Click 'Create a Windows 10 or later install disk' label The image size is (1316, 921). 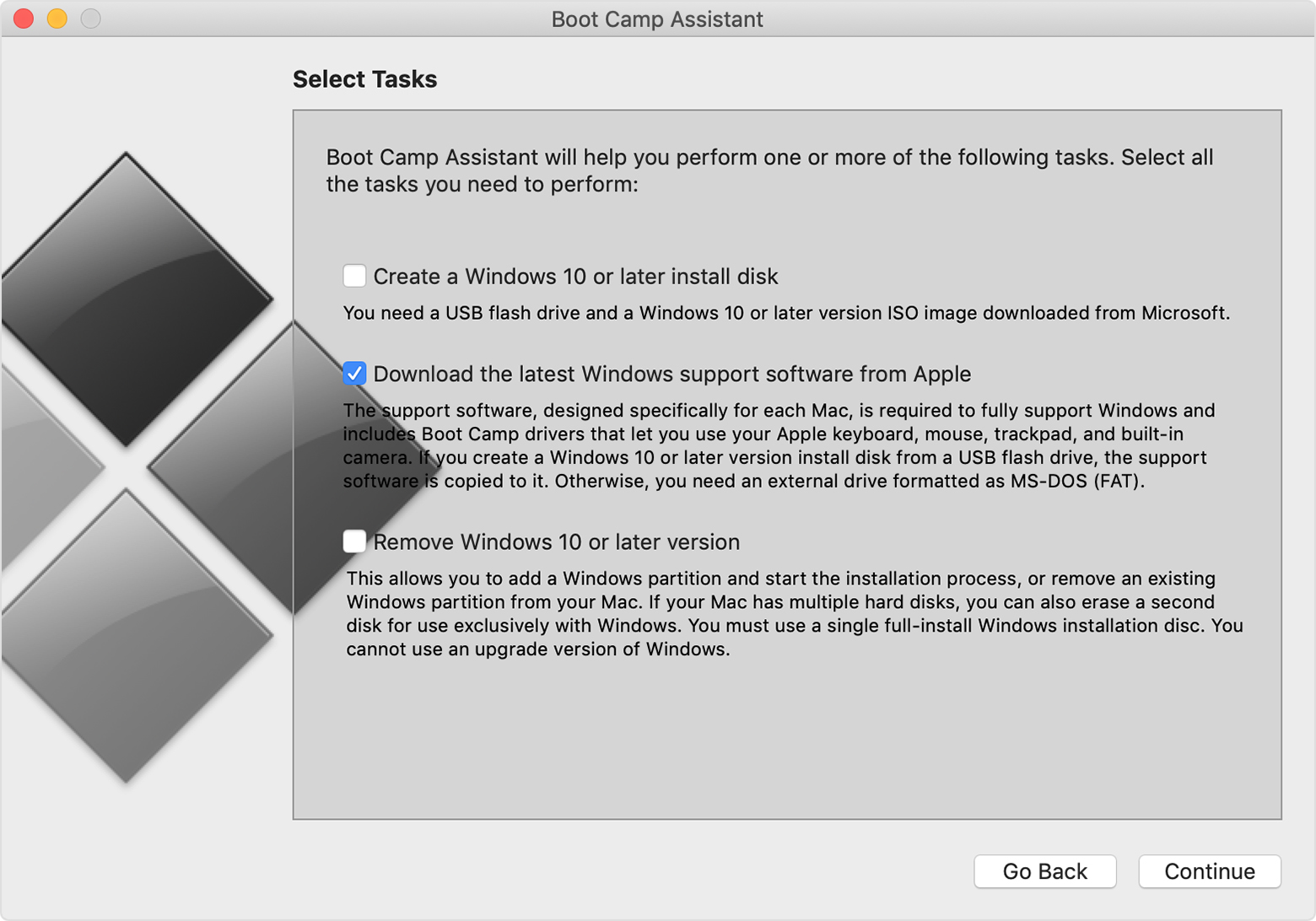click(x=575, y=277)
